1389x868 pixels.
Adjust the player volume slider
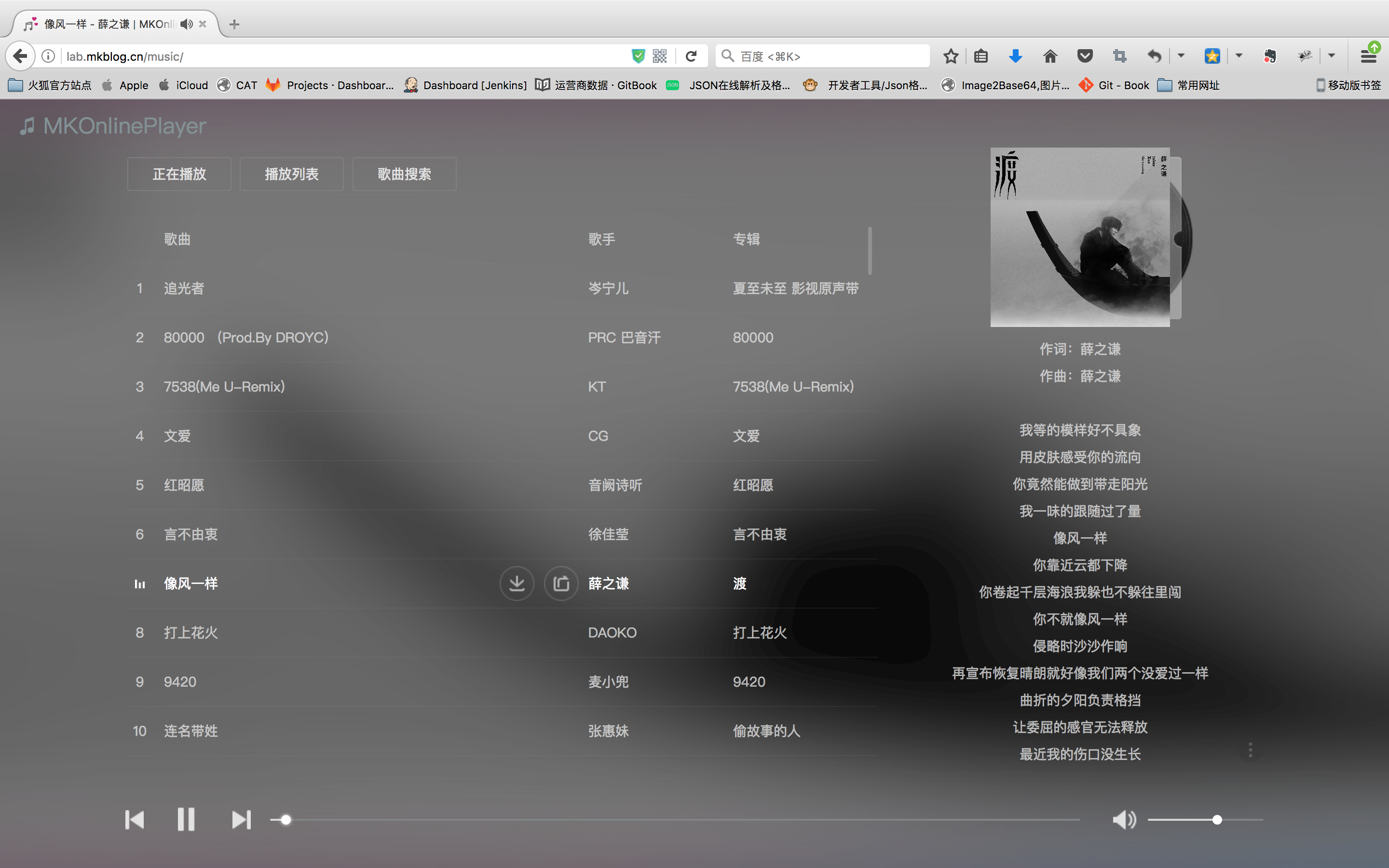[1217, 820]
